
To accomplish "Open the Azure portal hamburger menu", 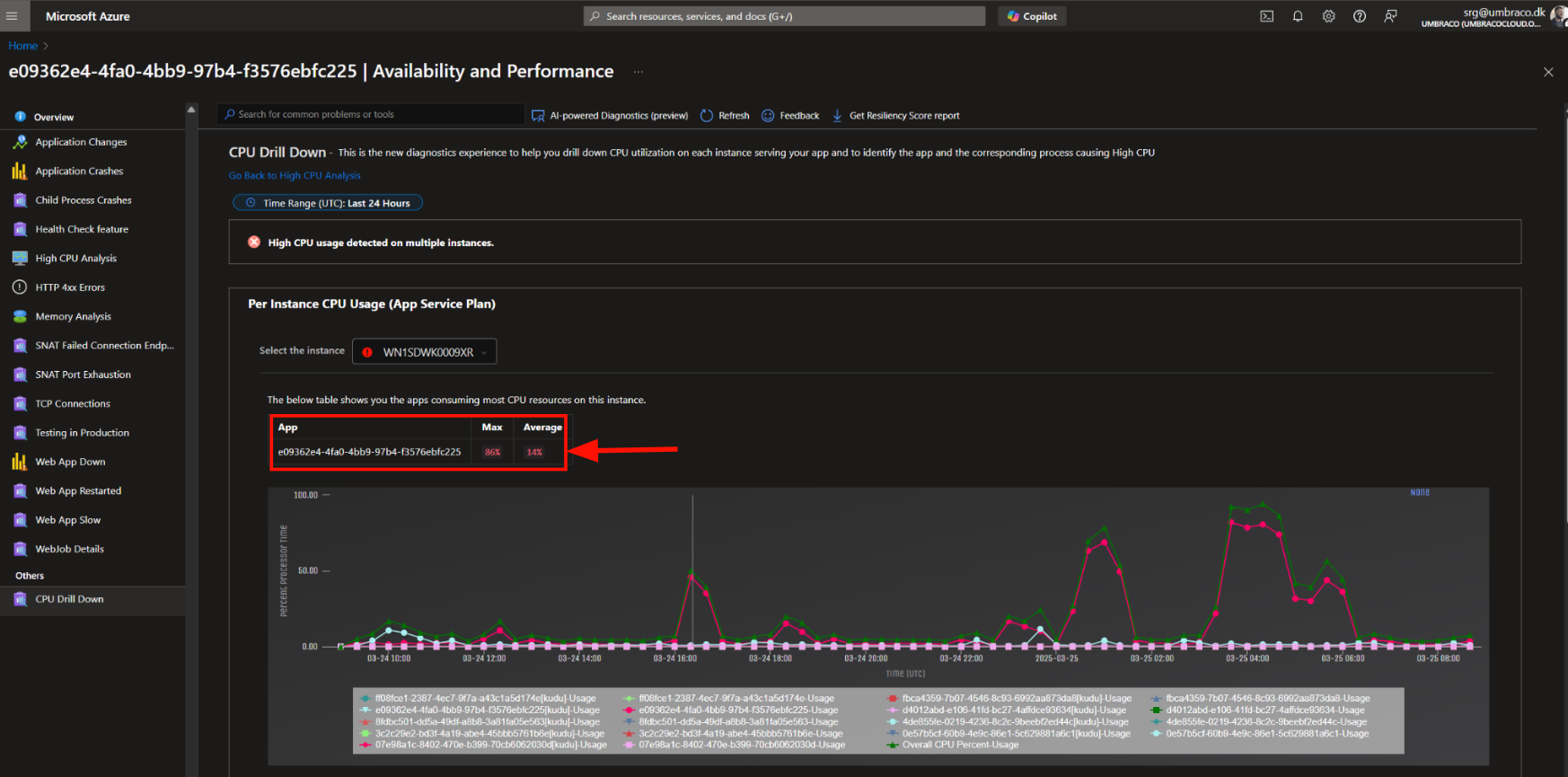I will click(x=12, y=16).
